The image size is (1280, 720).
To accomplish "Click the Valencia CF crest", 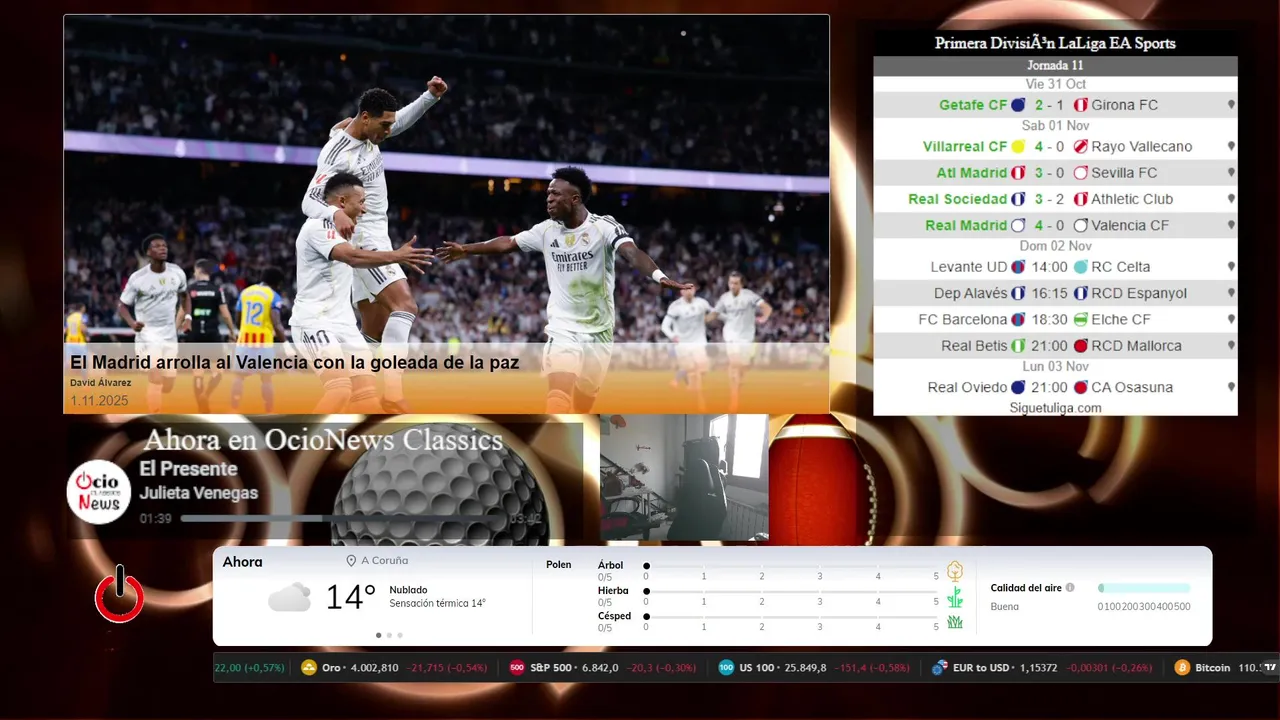I will point(1080,226).
